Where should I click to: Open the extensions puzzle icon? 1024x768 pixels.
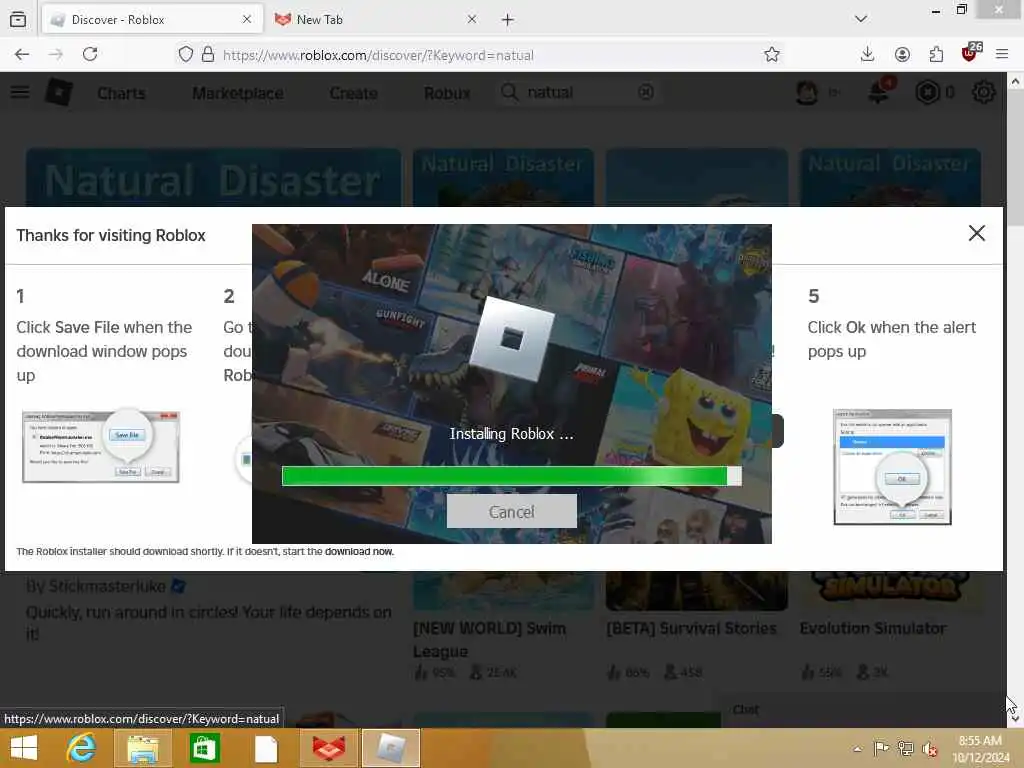point(936,54)
